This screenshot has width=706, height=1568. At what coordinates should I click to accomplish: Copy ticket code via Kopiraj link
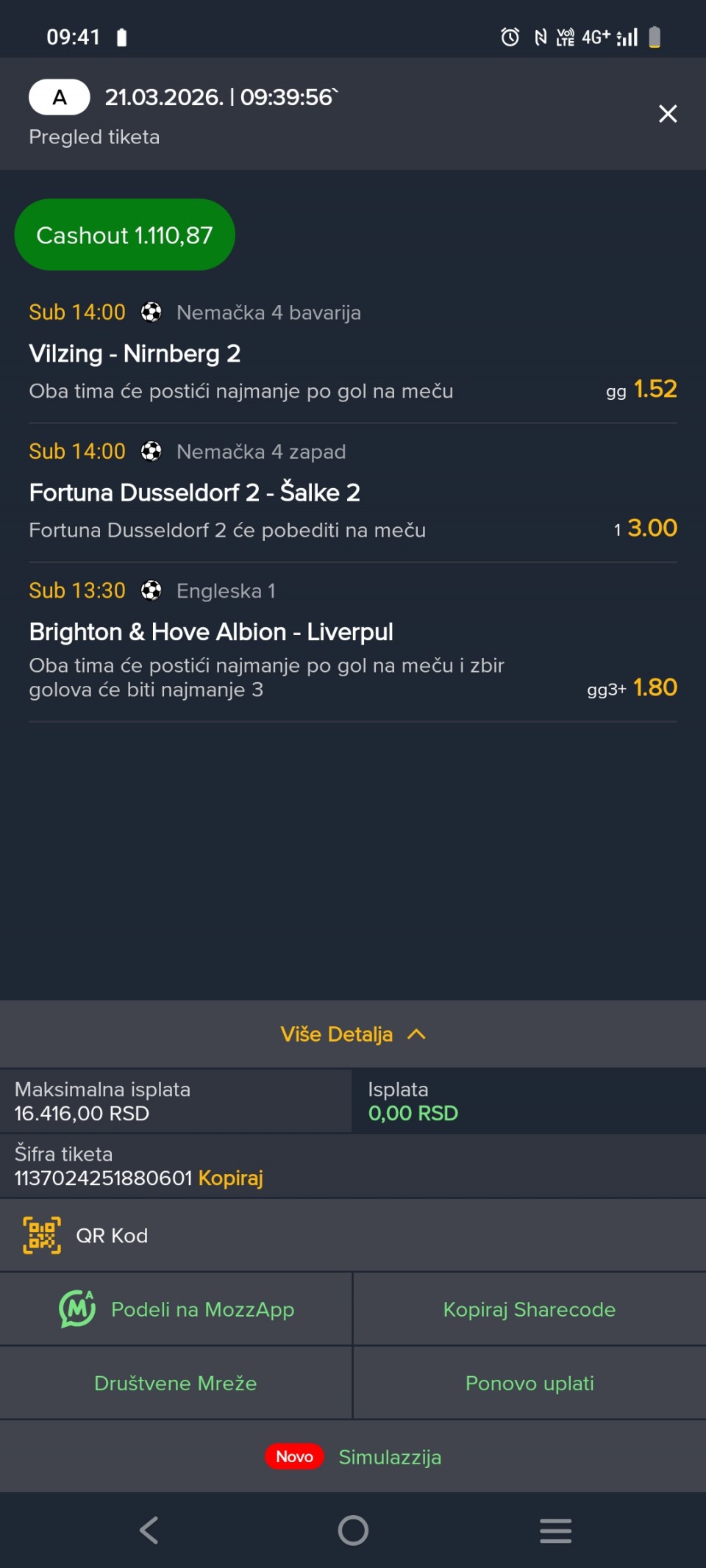[230, 1178]
